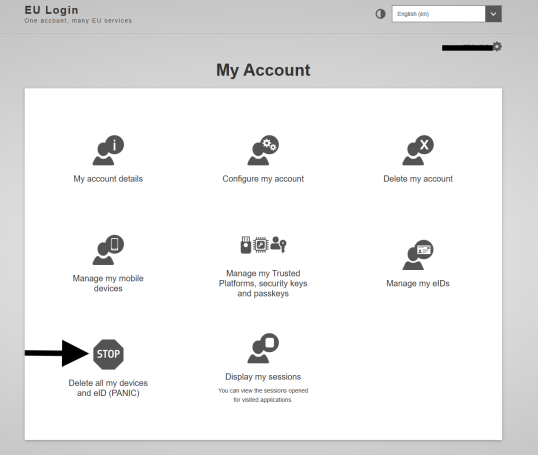Screen dimensions: 538x455
Task: Follow the Configure my account link
Action: (263, 179)
